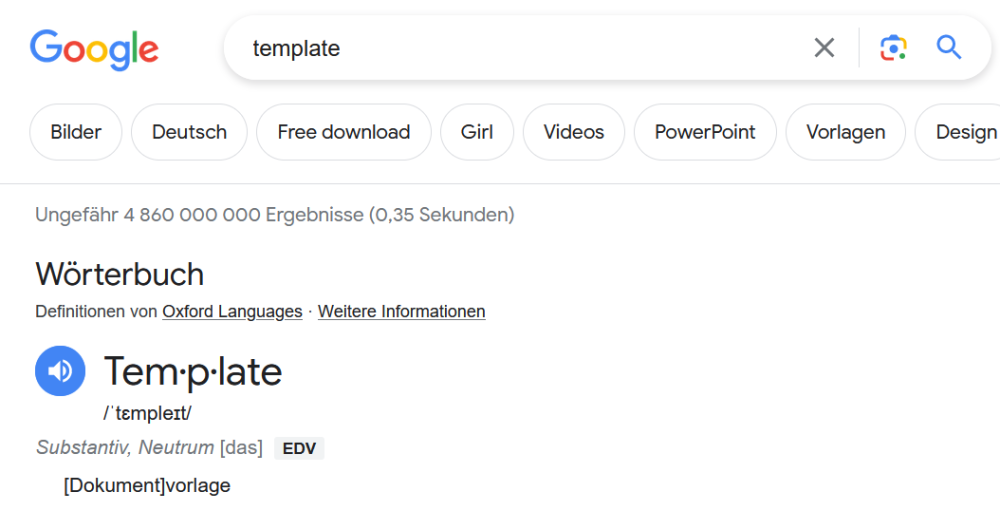Click the magnifying glass search button
The width and height of the screenshot is (1000, 511).
[x=949, y=48]
